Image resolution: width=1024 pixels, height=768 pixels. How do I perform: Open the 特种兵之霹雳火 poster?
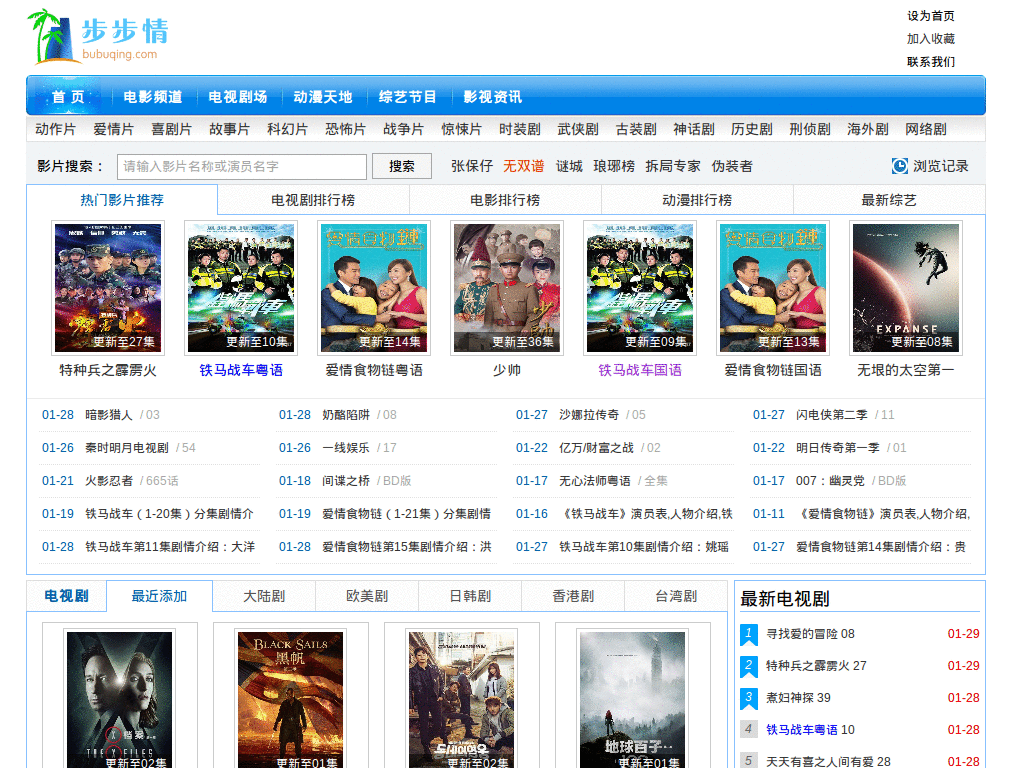pos(108,288)
